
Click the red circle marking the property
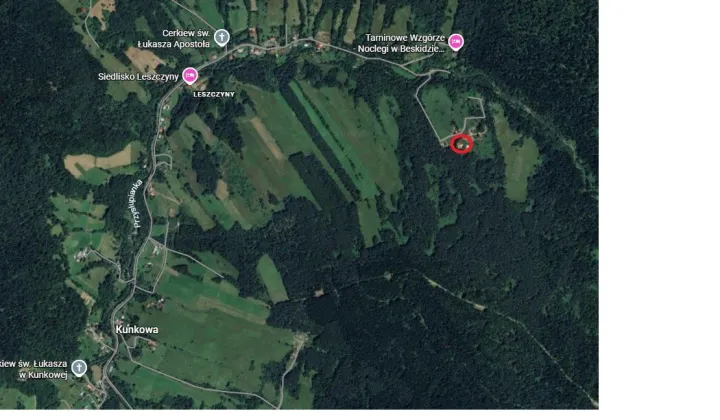pyautogui.click(x=461, y=144)
